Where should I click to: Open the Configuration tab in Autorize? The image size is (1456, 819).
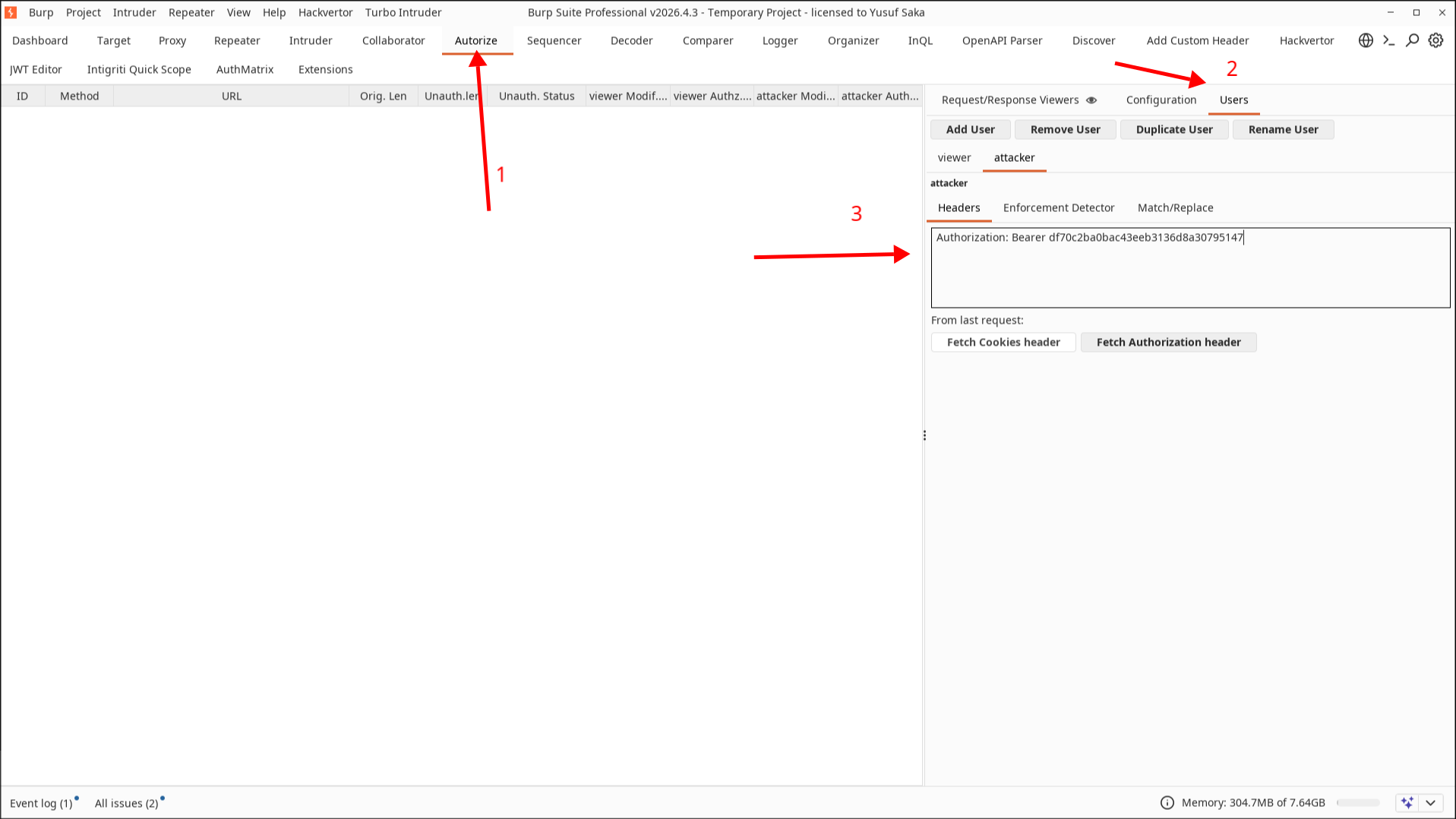(1161, 100)
